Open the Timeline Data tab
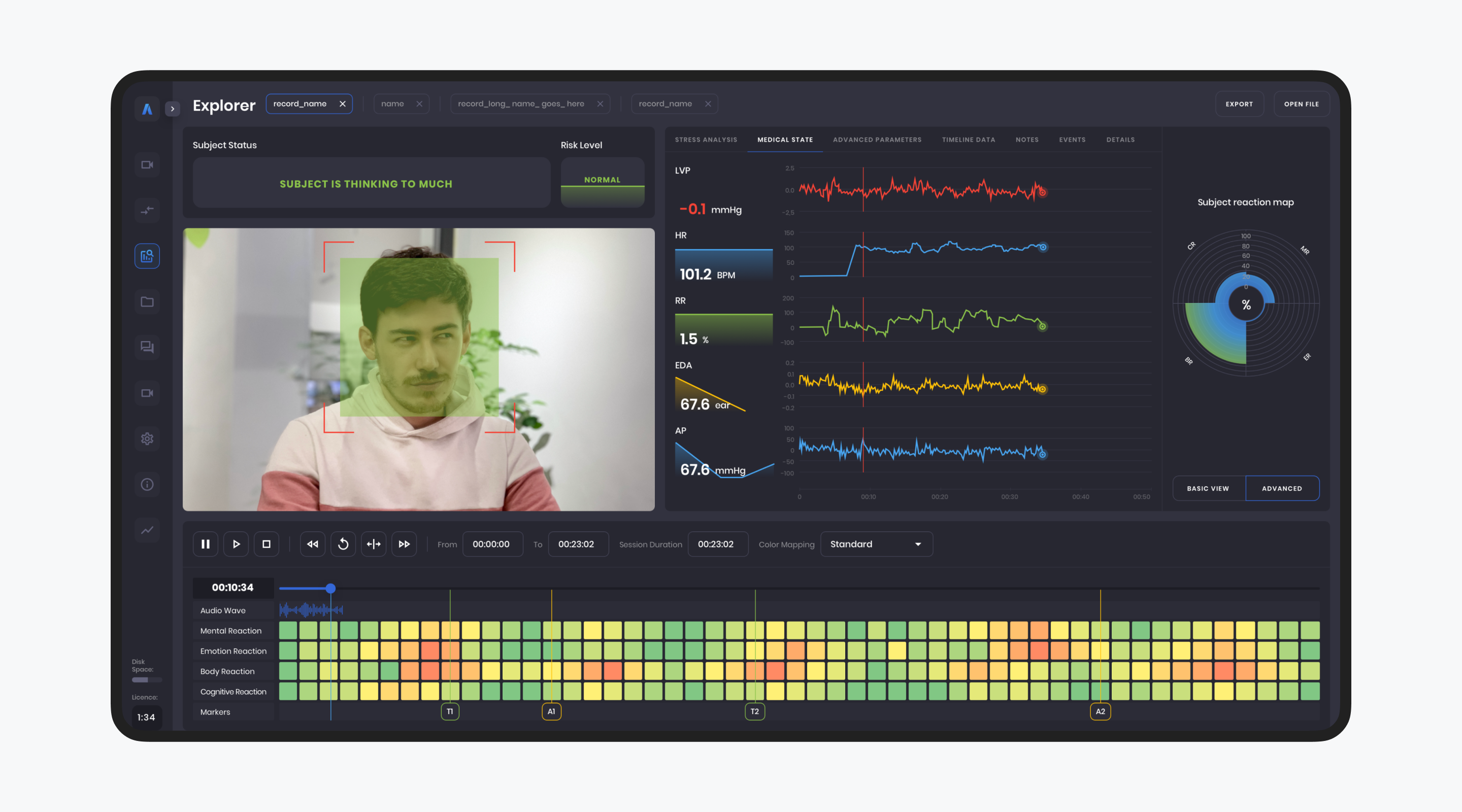 [x=968, y=140]
